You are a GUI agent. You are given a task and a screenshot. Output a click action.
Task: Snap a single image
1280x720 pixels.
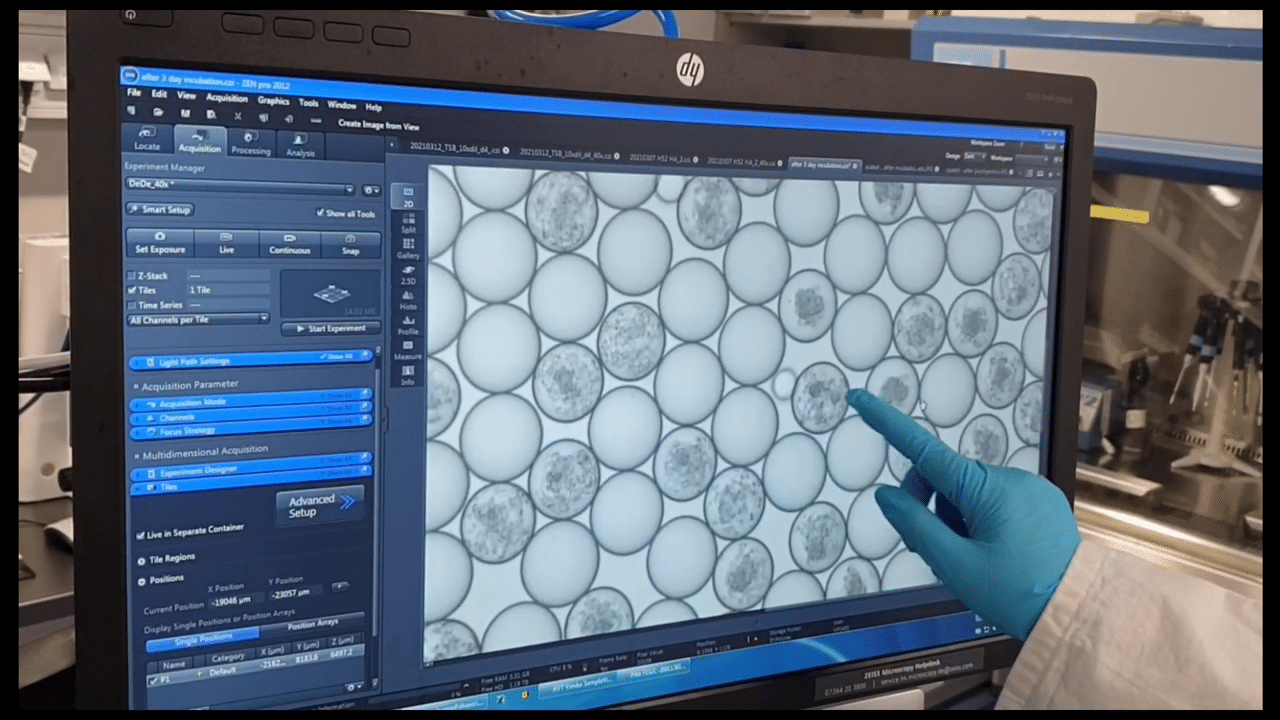(351, 245)
